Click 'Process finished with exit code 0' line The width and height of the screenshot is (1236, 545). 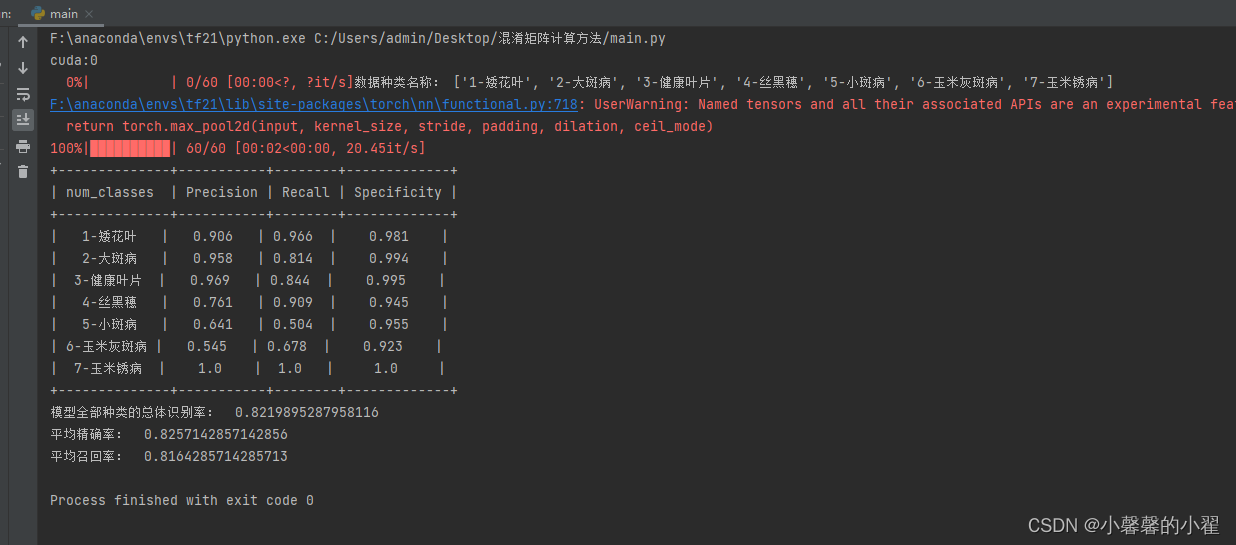(x=182, y=500)
